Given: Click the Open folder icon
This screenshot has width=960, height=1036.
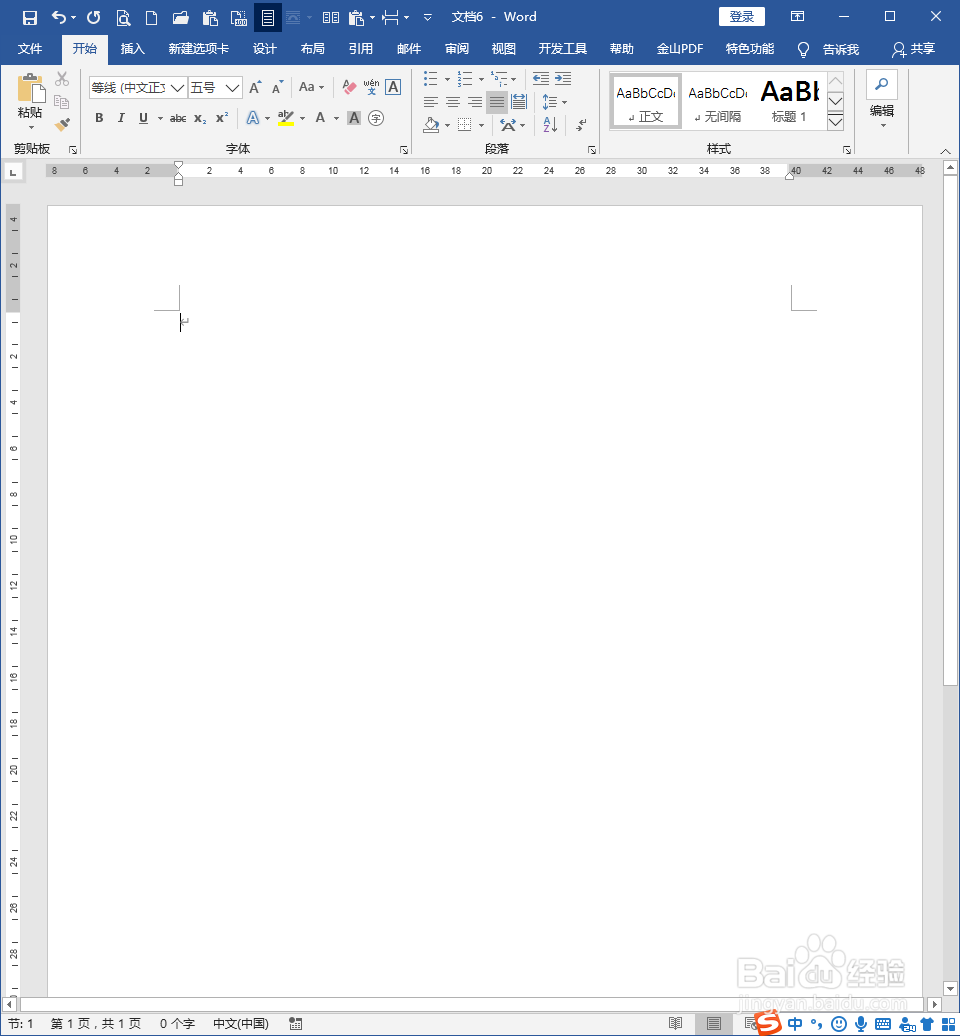Looking at the screenshot, I should coord(180,18).
